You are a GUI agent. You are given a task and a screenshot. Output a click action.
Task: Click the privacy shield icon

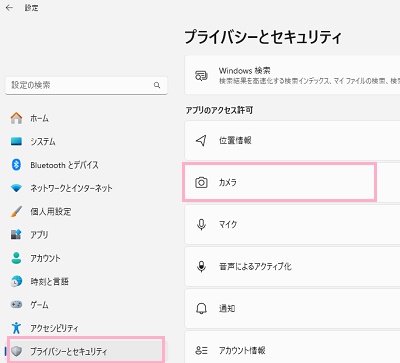coord(16,351)
